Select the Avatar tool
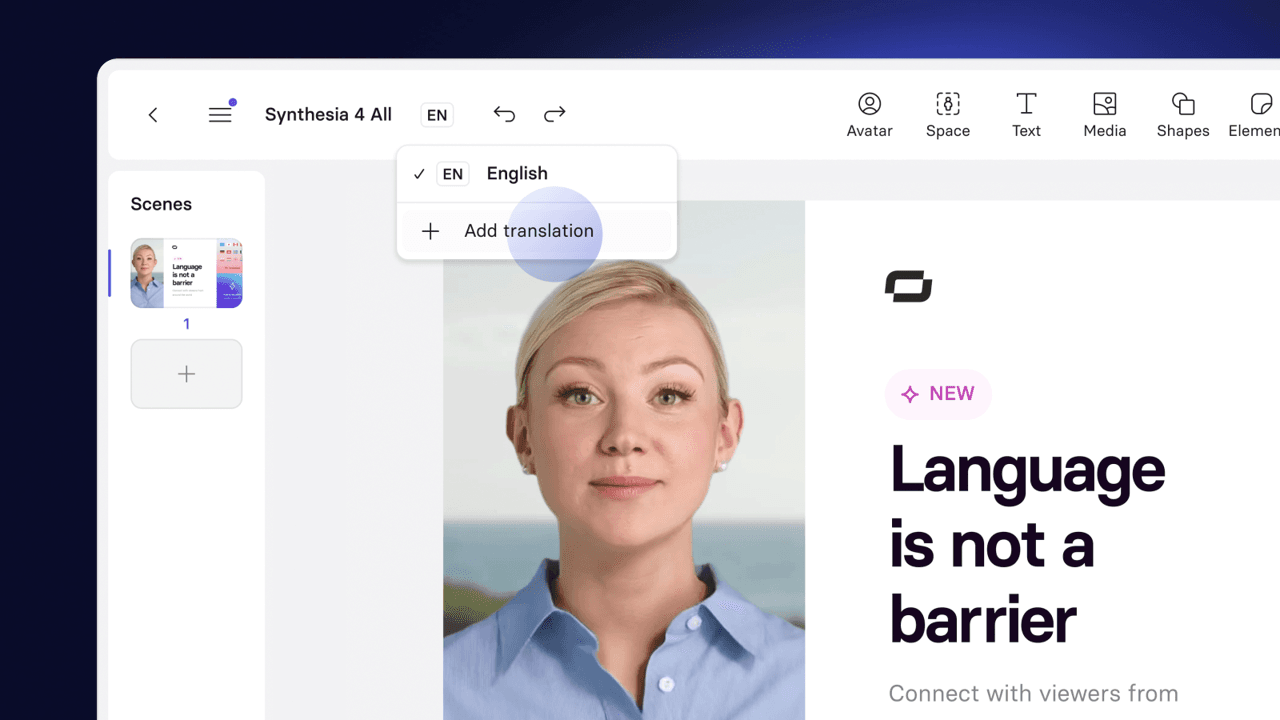Viewport: 1280px width, 720px height. (x=869, y=114)
